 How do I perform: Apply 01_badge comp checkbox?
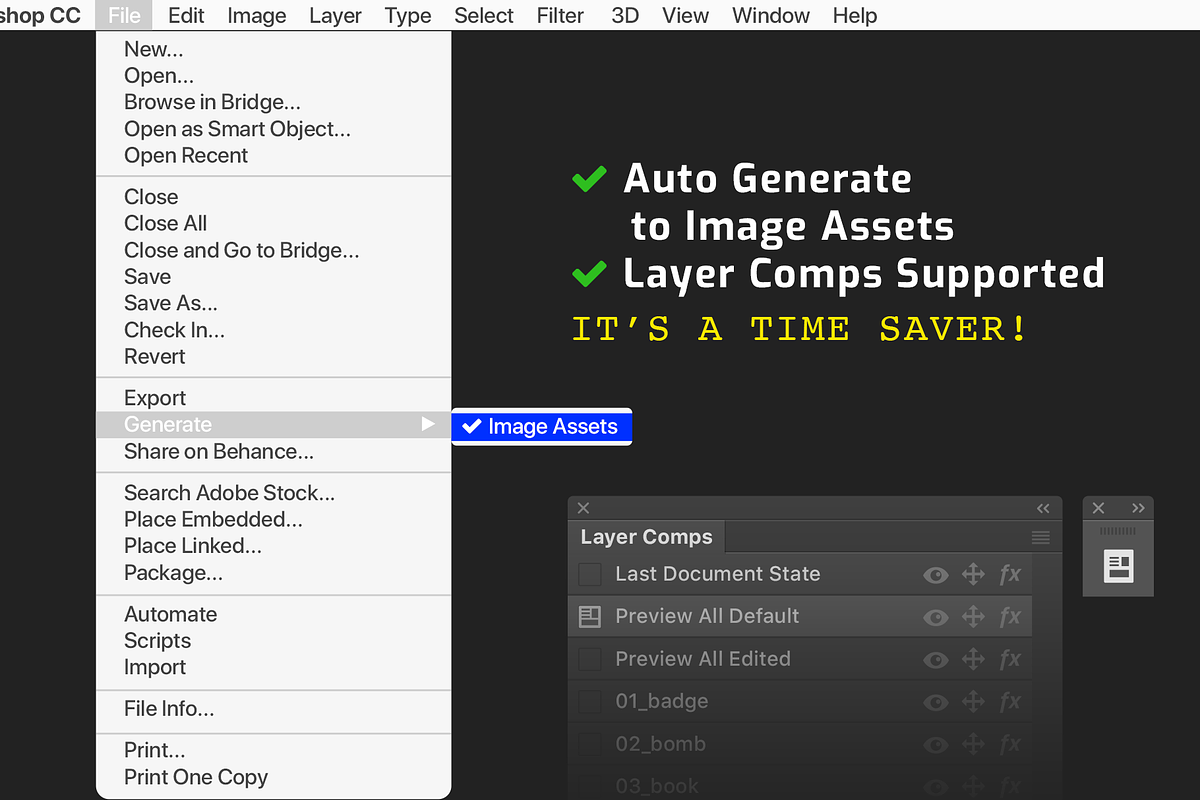click(x=590, y=701)
